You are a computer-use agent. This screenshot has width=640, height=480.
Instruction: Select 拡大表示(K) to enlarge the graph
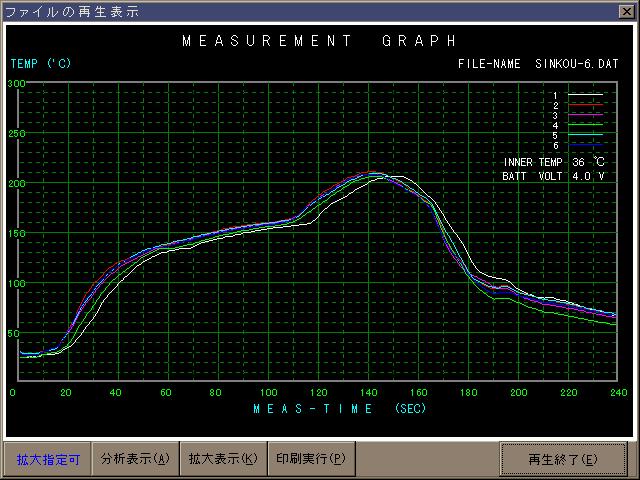point(223,459)
